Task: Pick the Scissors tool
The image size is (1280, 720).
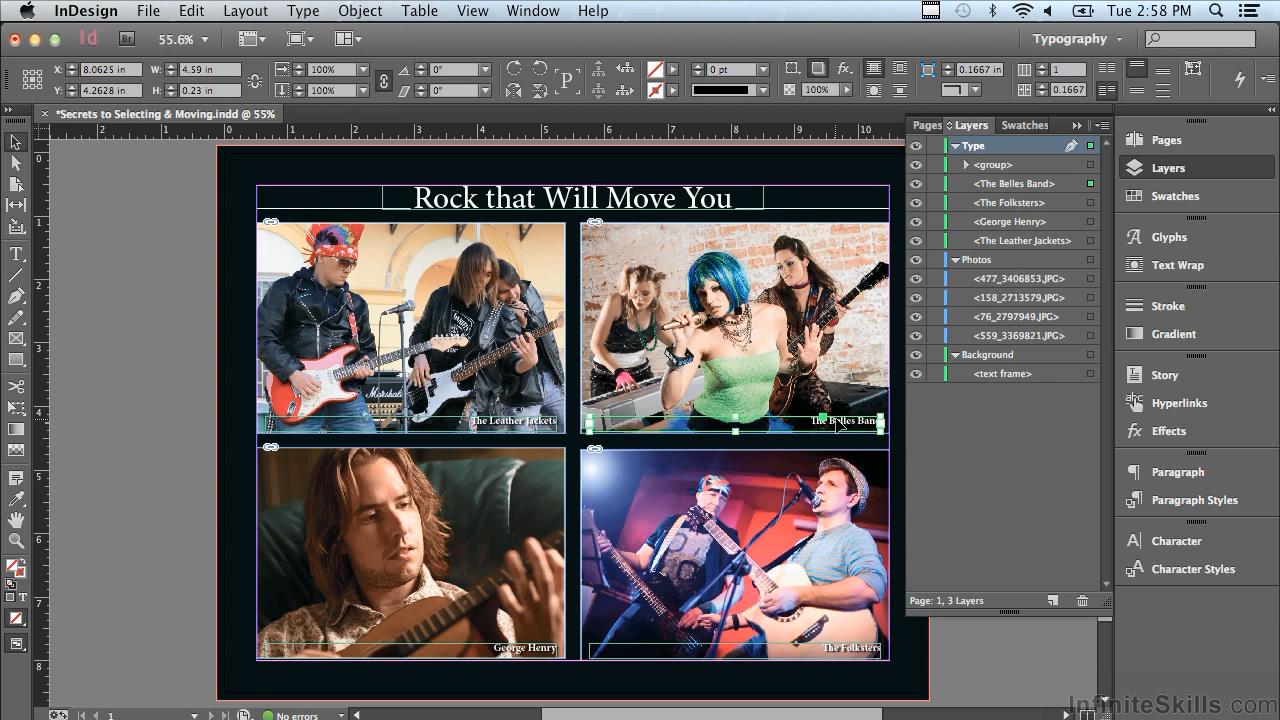Action: [16, 387]
